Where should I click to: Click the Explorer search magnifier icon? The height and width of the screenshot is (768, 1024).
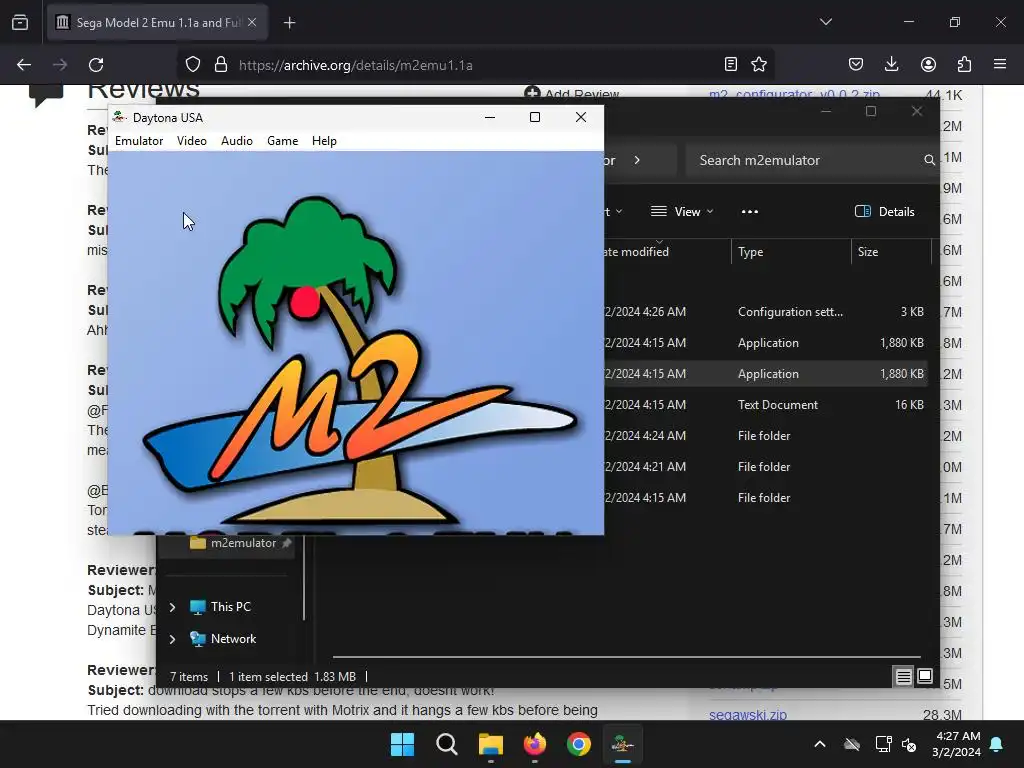point(929,160)
